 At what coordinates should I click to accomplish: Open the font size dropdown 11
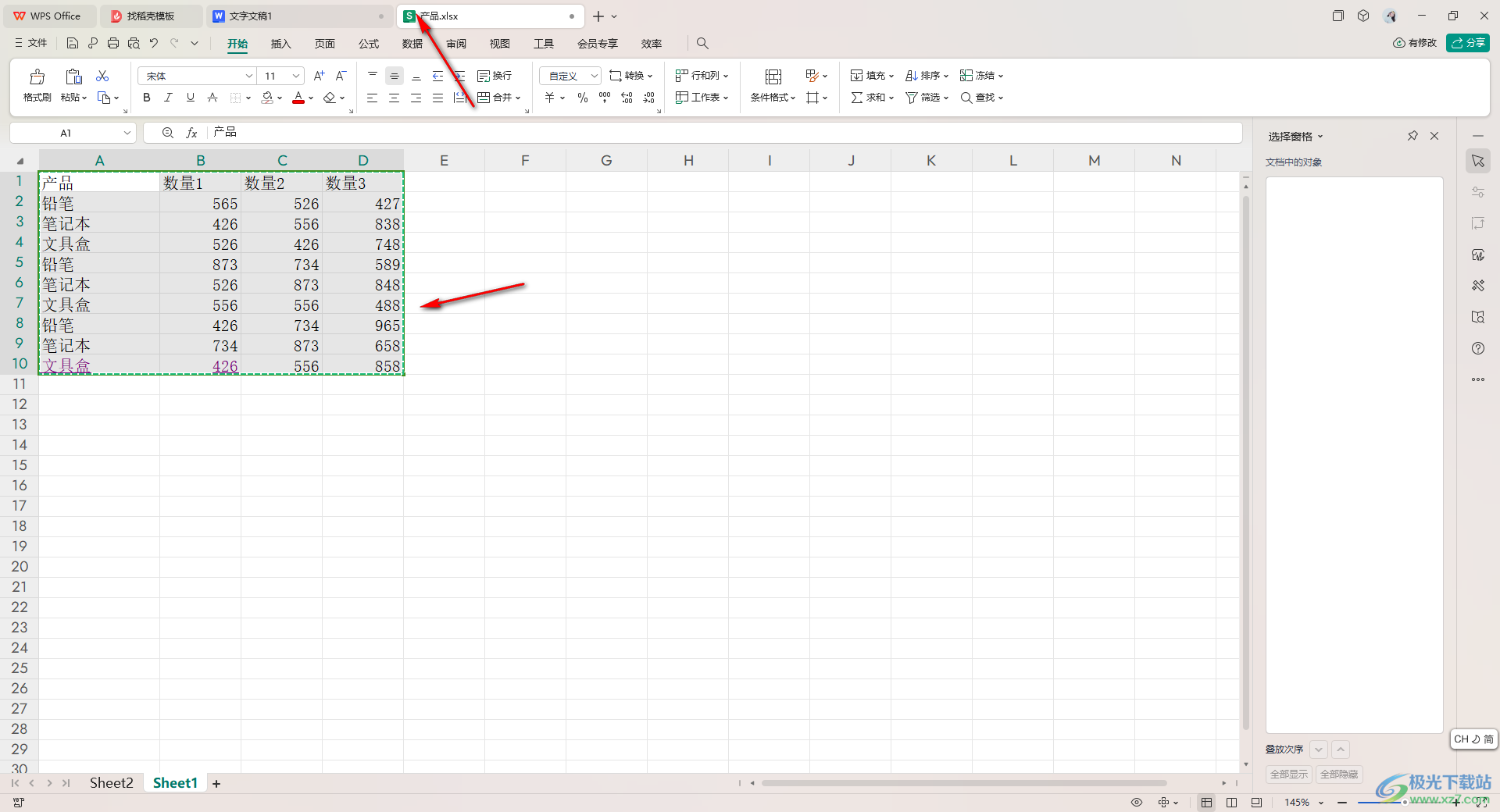click(x=296, y=76)
